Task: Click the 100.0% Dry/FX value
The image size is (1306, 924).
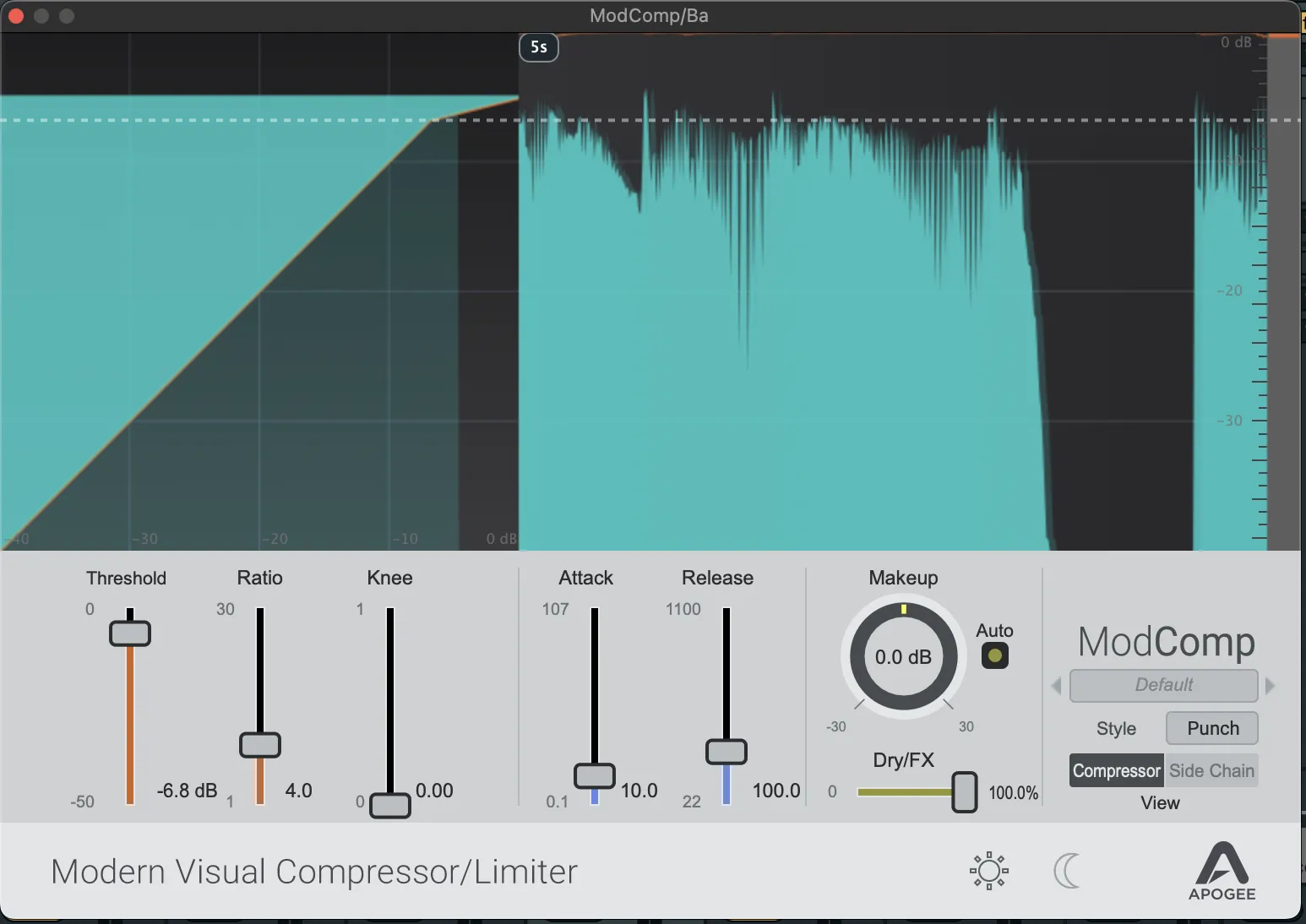Action: coord(1013,792)
